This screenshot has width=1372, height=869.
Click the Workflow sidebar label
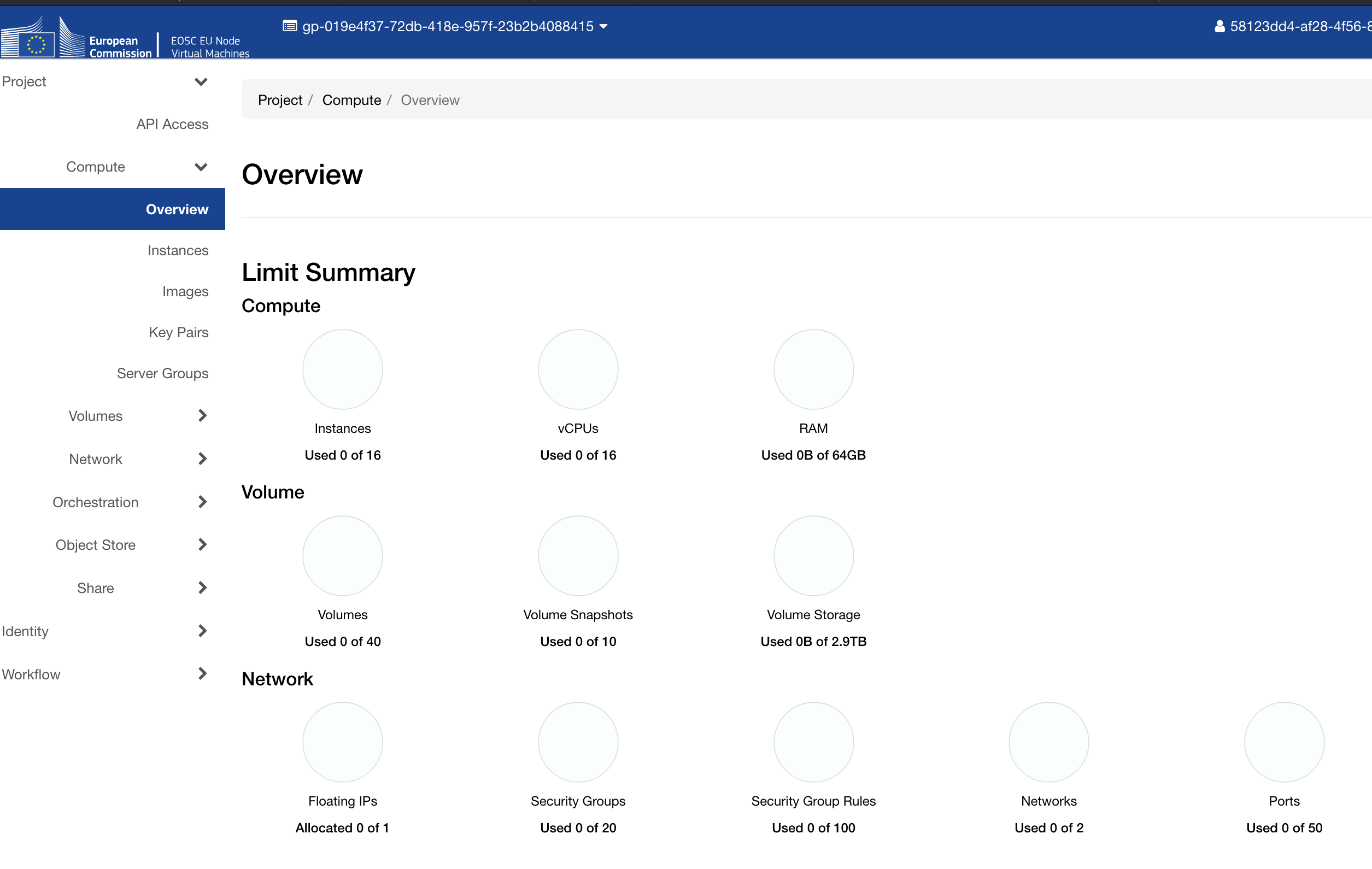tap(31, 674)
